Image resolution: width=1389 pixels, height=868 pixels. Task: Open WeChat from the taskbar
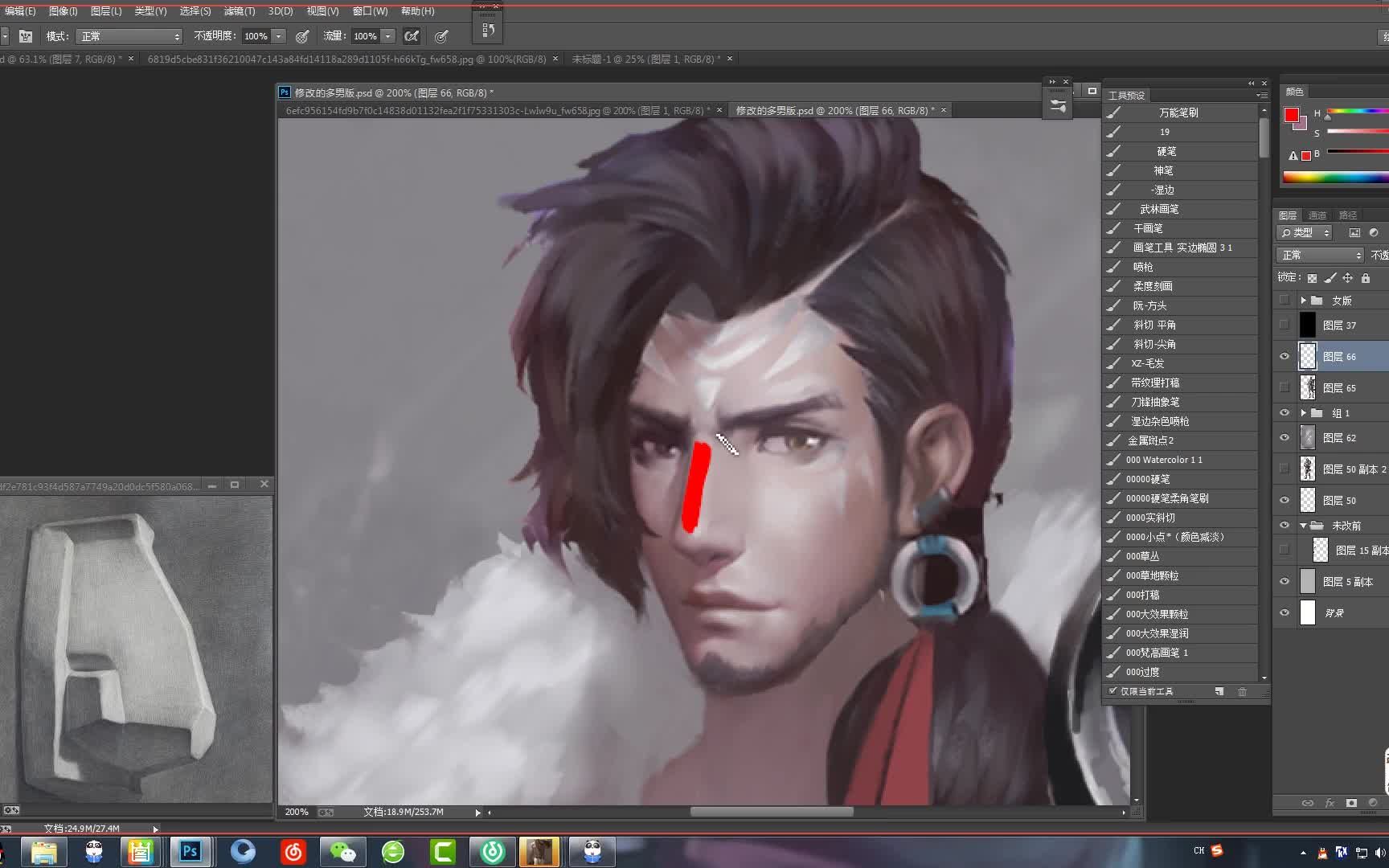click(343, 851)
